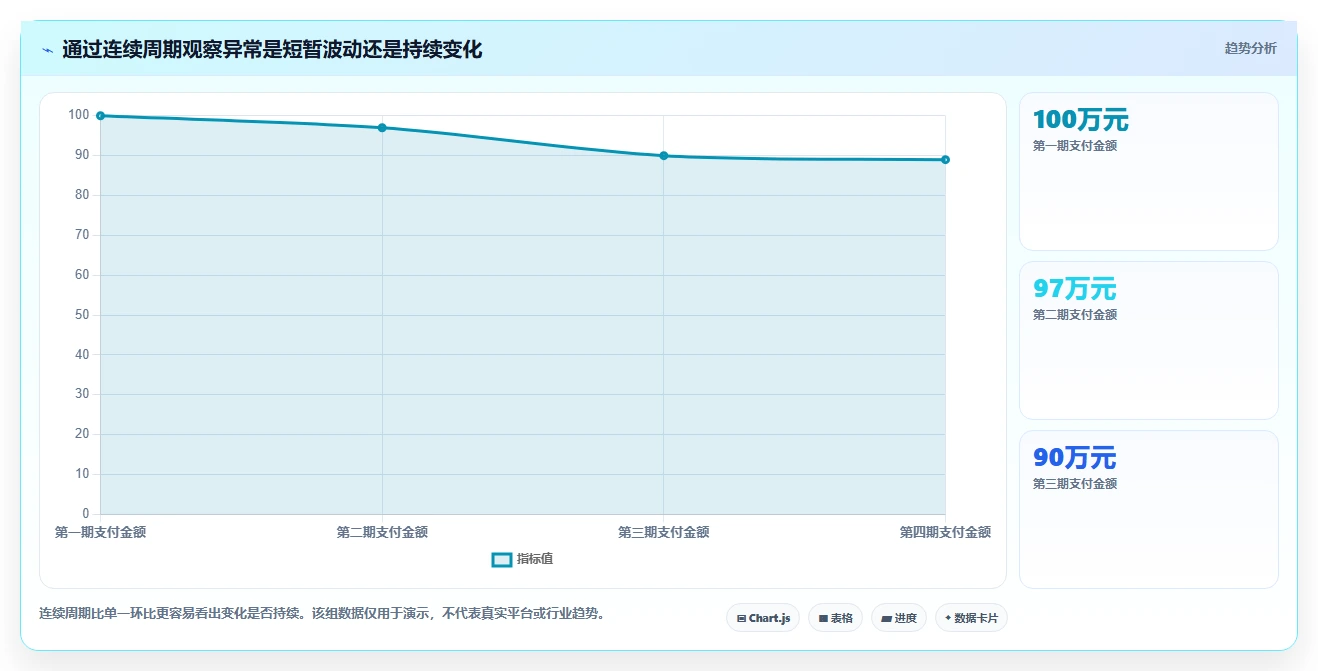
Task: Click the 97万元 value card
Action: [x=1148, y=340]
